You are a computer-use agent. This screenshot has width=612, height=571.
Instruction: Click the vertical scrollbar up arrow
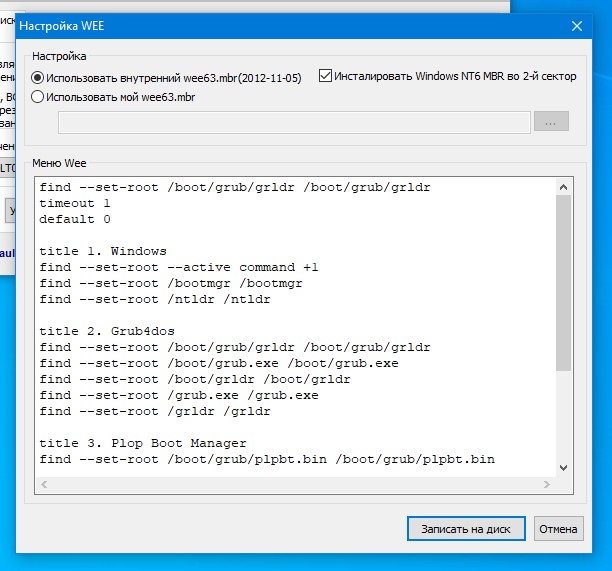click(563, 187)
